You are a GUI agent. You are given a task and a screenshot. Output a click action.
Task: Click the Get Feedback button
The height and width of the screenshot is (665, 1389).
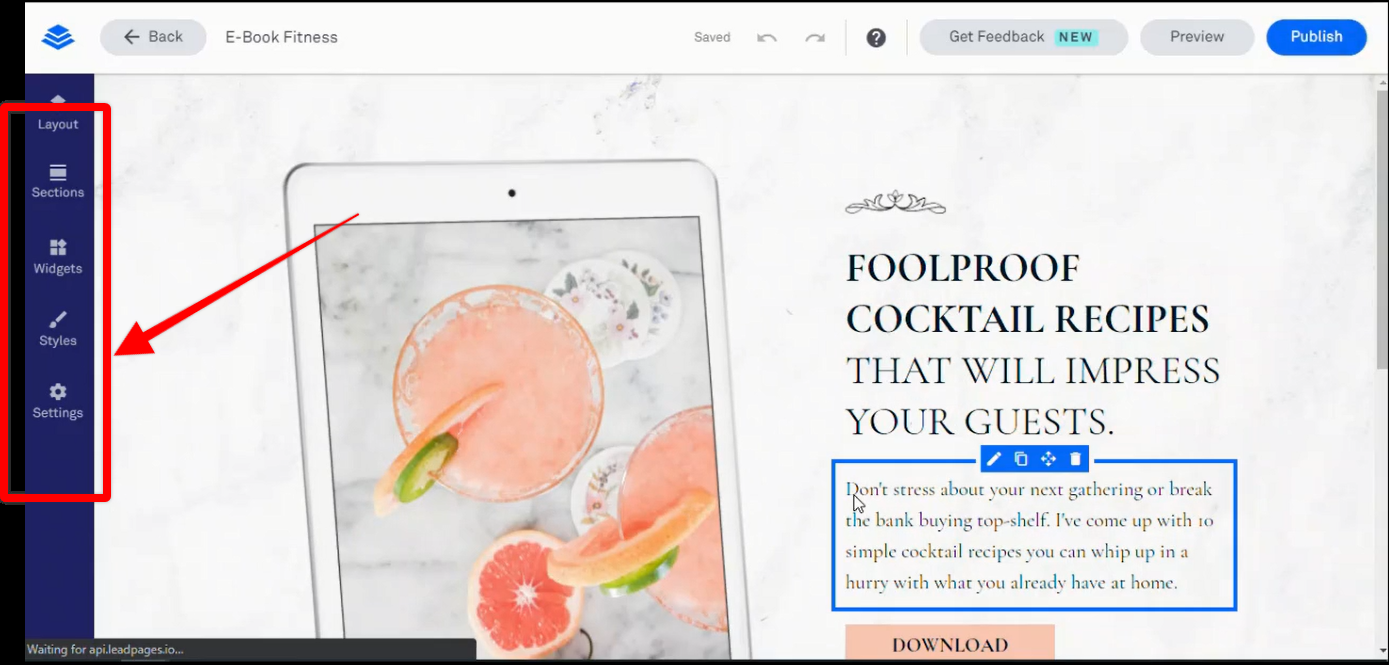click(1023, 37)
